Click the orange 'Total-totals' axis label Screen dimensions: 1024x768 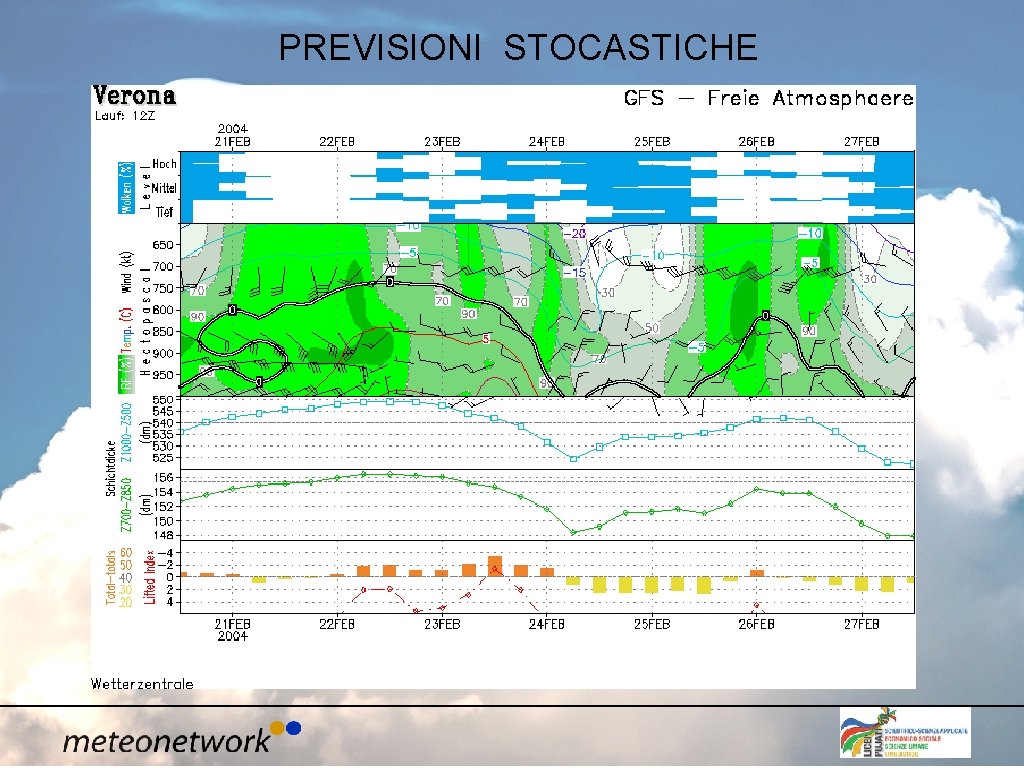click(111, 577)
